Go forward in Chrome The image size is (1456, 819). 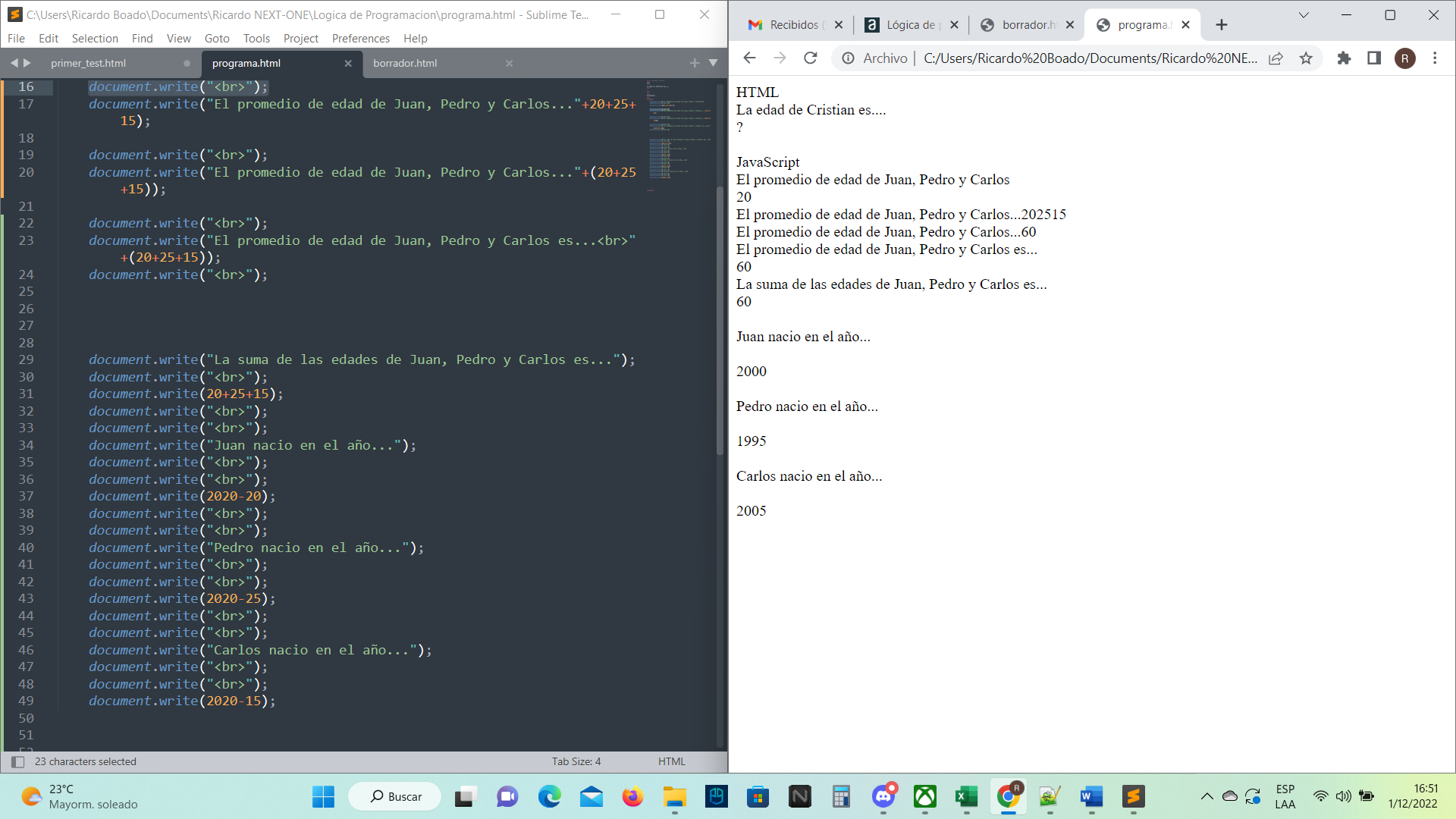point(780,58)
